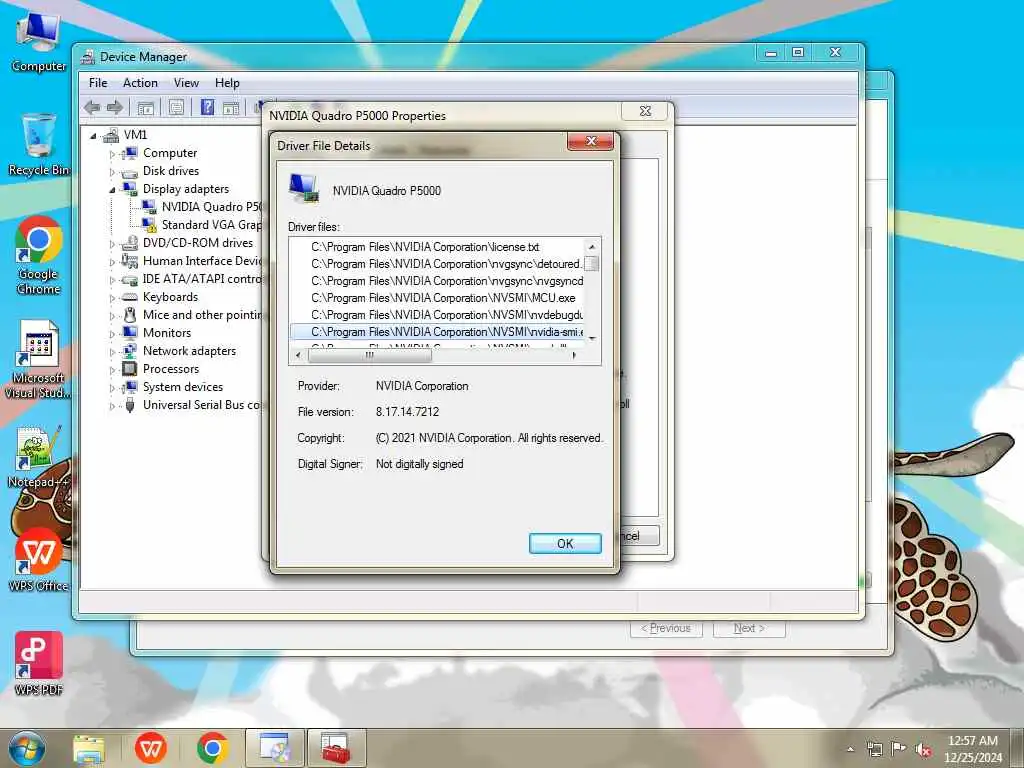1024x768 pixels.
Task: Select Human Interface Devices in tree
Action: (x=202, y=261)
